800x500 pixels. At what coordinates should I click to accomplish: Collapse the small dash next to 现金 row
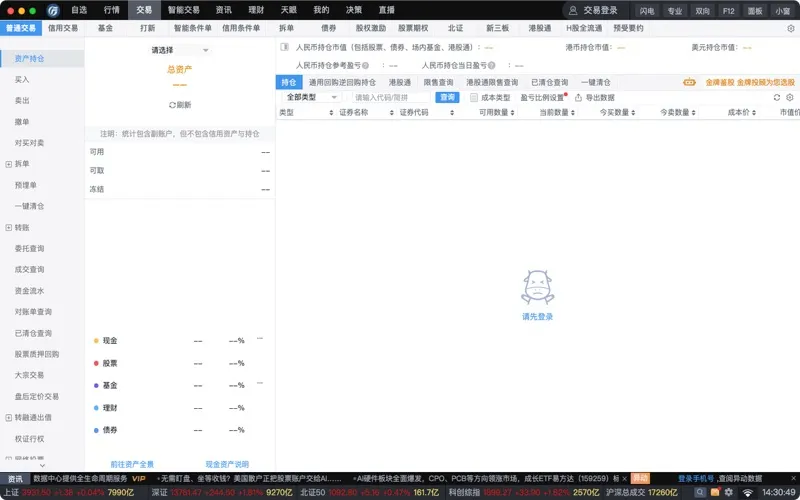(x=260, y=338)
